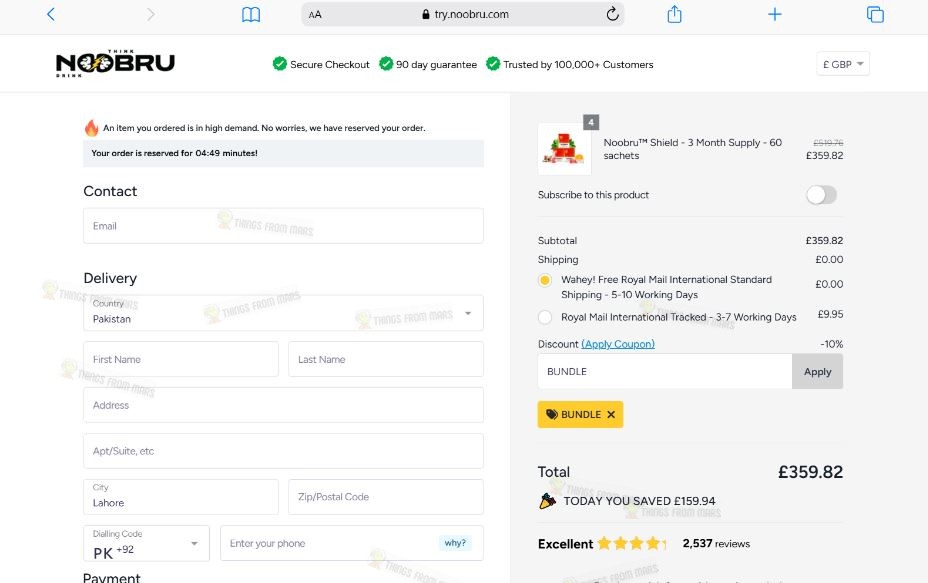Show all open tabs overview icon
The height and width of the screenshot is (583, 928).
tap(875, 14)
